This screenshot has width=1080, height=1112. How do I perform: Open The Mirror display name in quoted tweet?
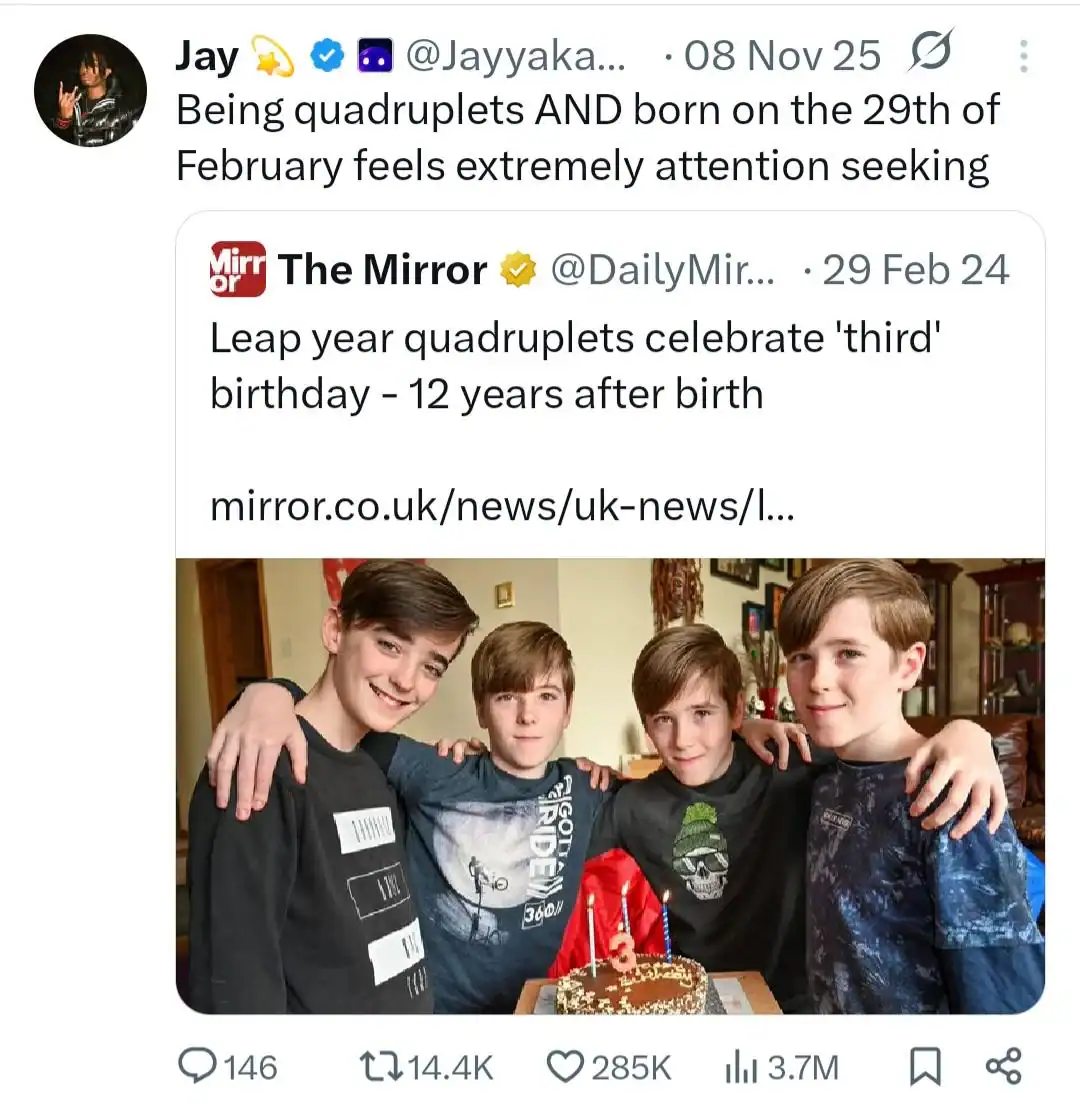[x=383, y=270]
